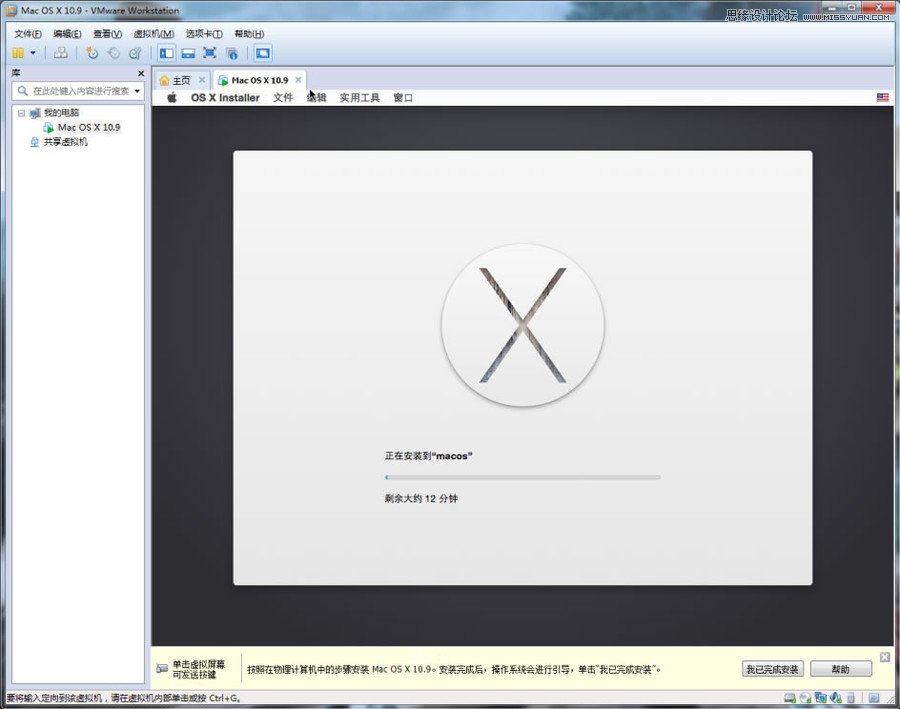Open the snapshot manager
Viewport: 900px width, 709px height.
pyautogui.click(x=136, y=53)
